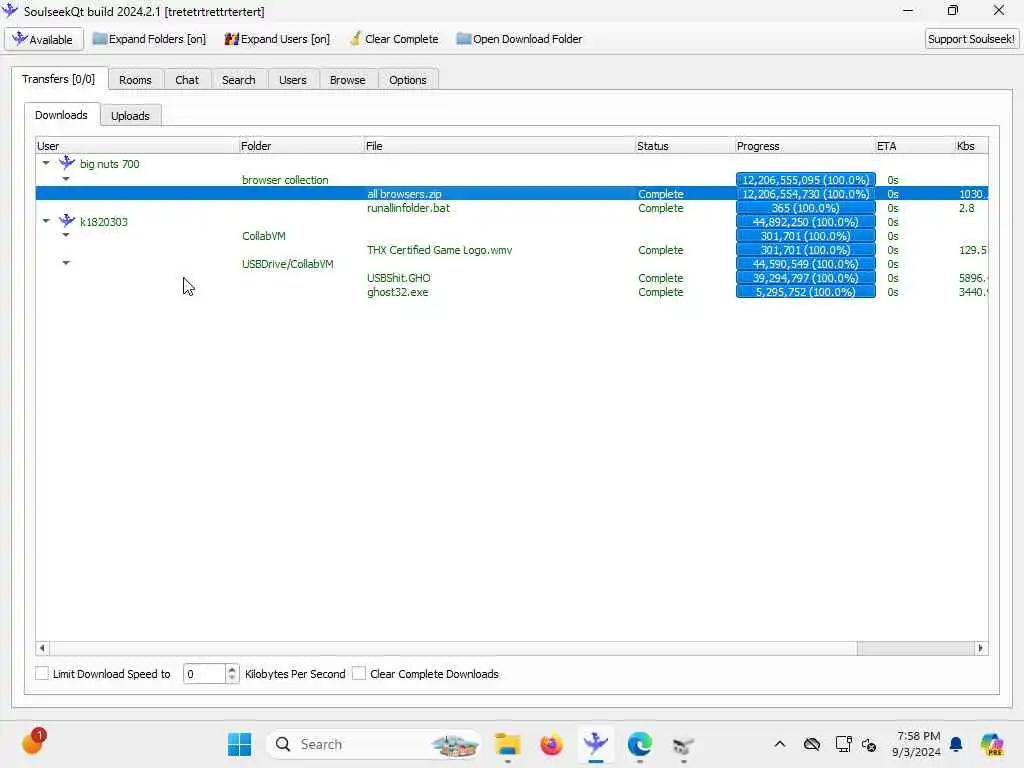This screenshot has width=1024, height=768.
Task: Show hidden tray icons chevron
Action: [780, 744]
